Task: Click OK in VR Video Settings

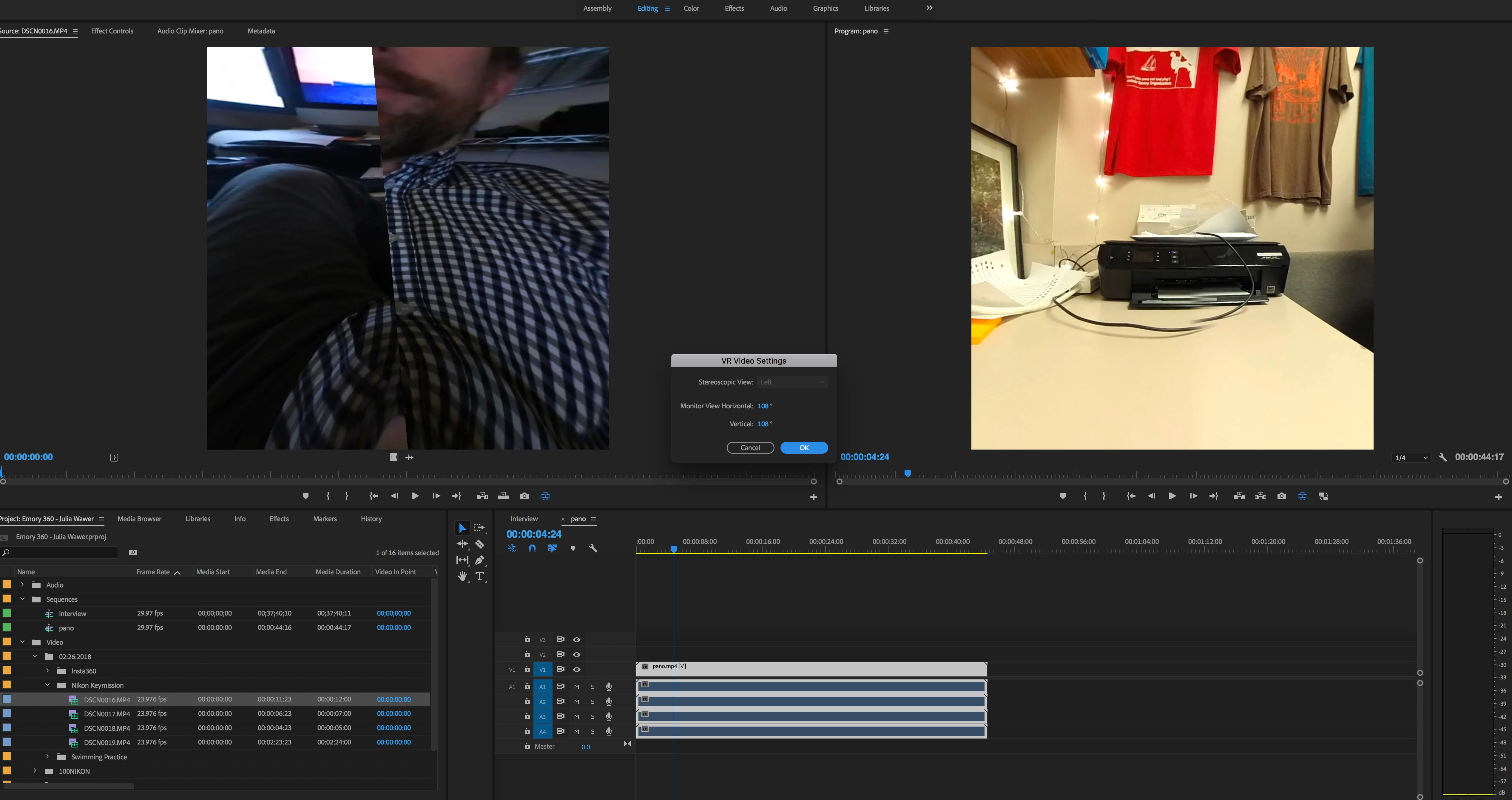Action: 803,447
